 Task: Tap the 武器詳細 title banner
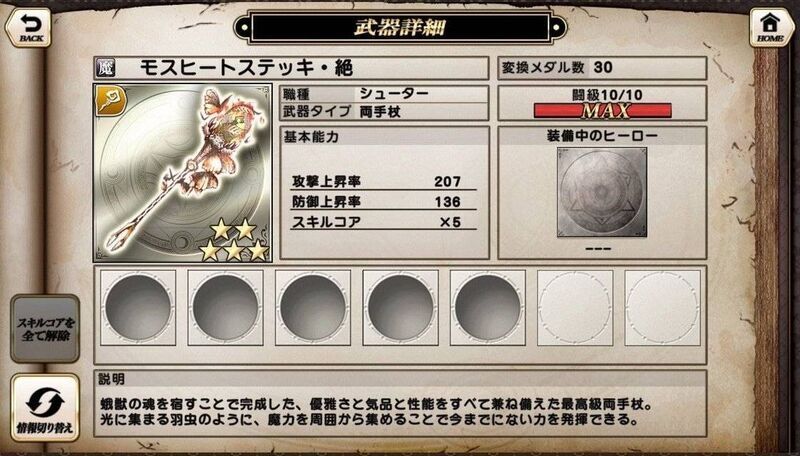click(x=400, y=27)
